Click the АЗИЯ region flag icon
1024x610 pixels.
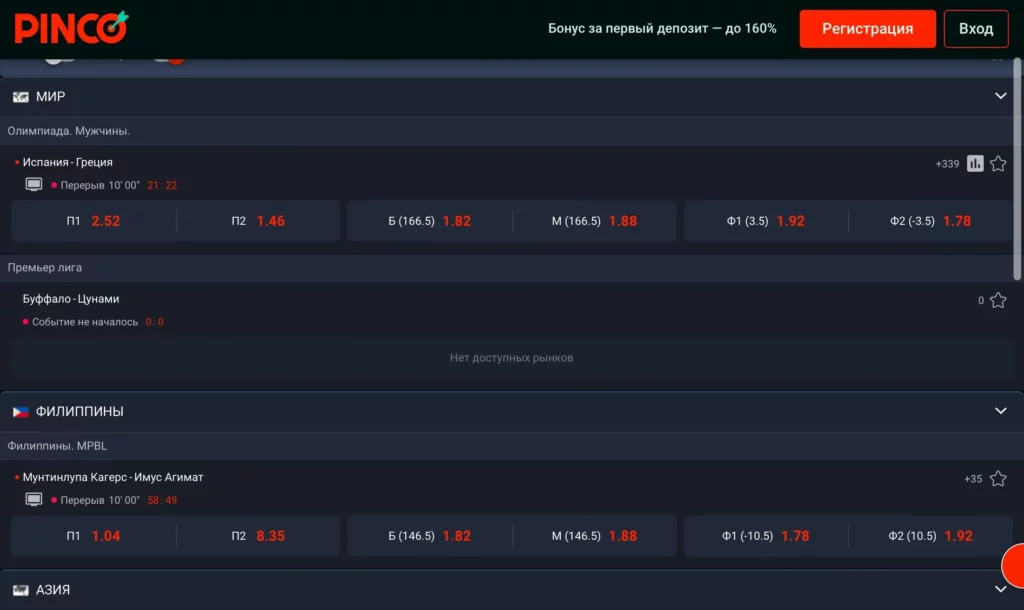[x=21, y=590]
